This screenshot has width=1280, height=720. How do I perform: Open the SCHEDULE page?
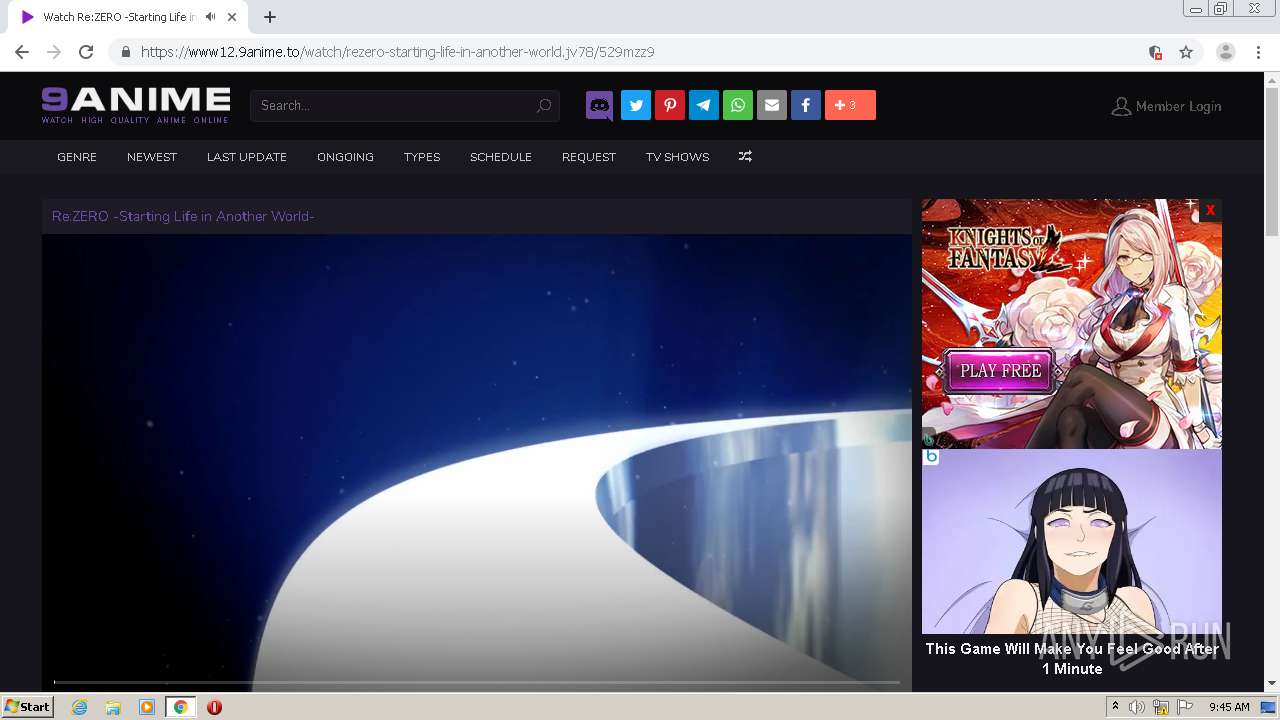pyautogui.click(x=501, y=157)
